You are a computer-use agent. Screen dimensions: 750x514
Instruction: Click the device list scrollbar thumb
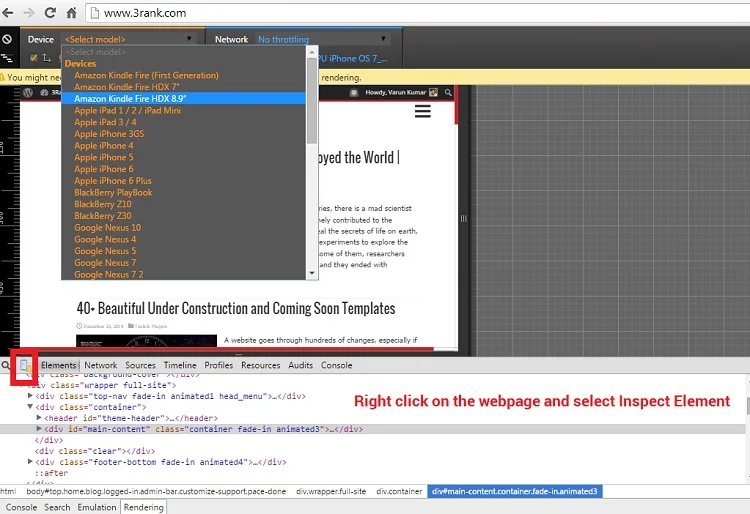pyautogui.click(x=312, y=100)
